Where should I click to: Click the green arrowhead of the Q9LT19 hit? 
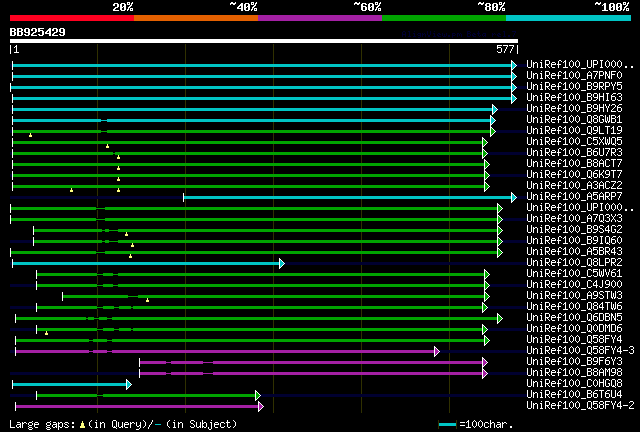pos(493,131)
